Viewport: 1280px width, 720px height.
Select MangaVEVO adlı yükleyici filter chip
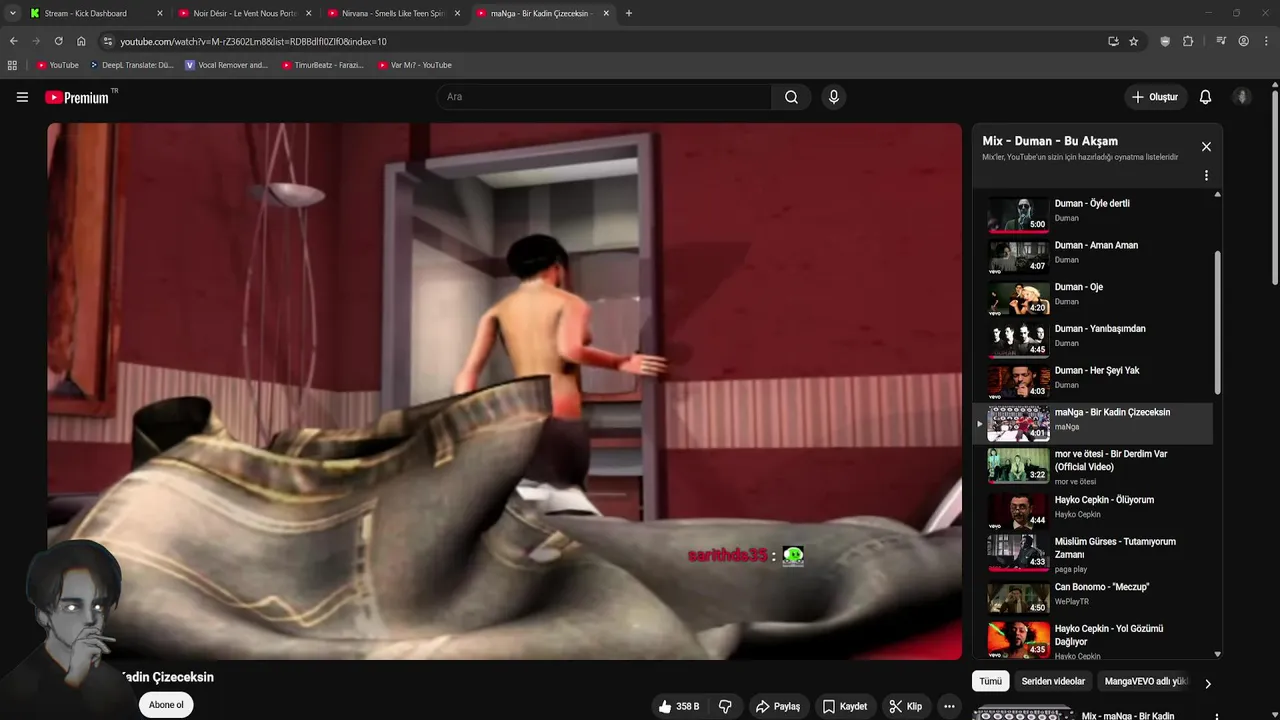(1144, 681)
